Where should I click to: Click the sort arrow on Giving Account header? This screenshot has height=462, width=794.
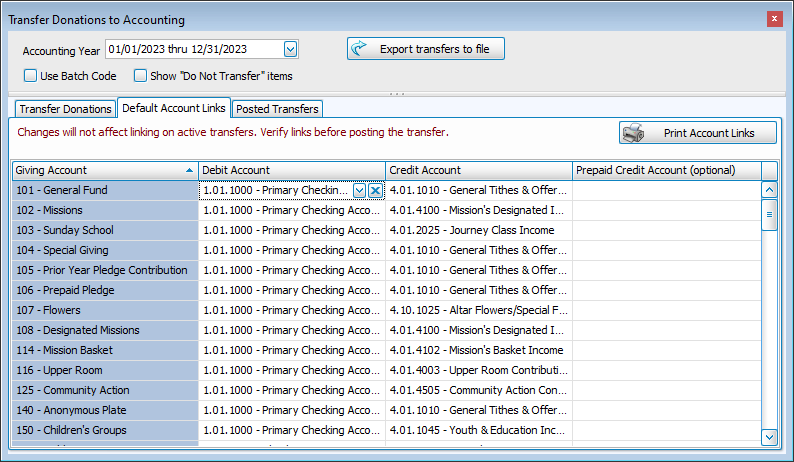[190, 171]
